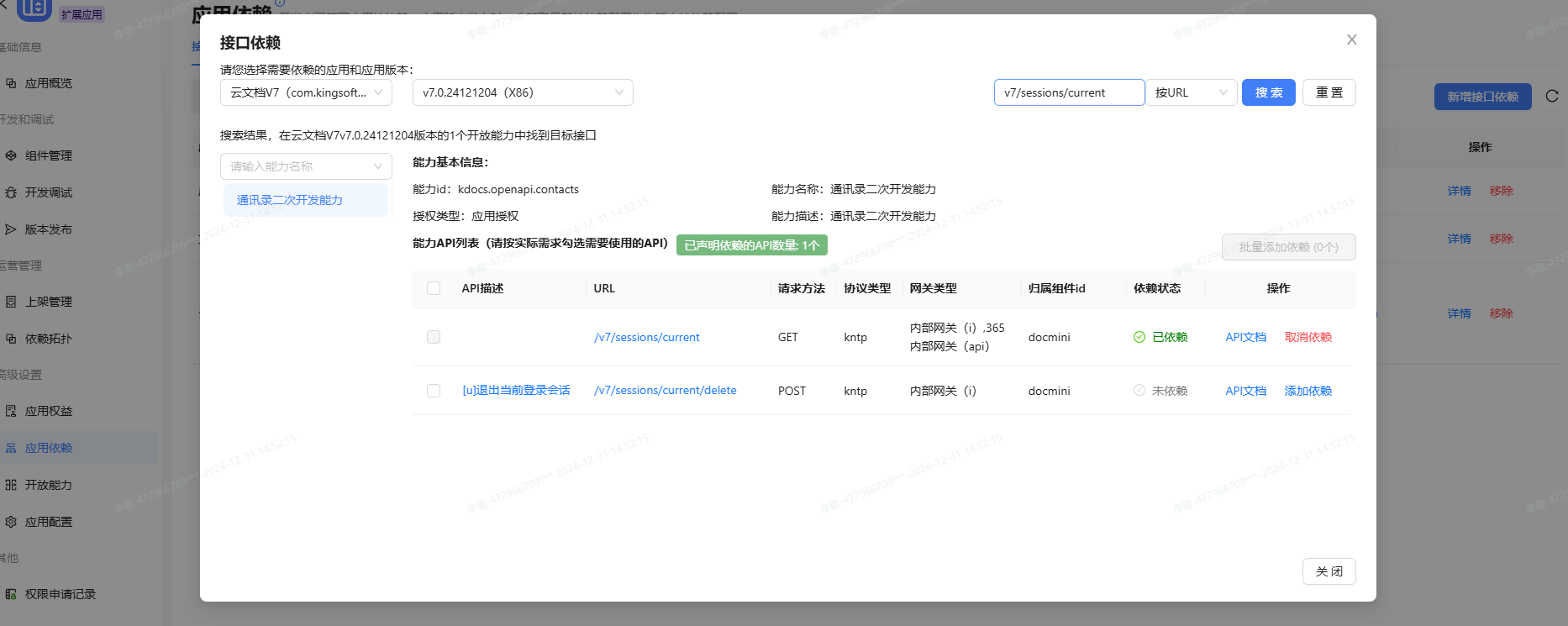Viewport: 1568px width, 626px height.
Task: Open 应用概览 in the sidebar
Action: (x=49, y=83)
